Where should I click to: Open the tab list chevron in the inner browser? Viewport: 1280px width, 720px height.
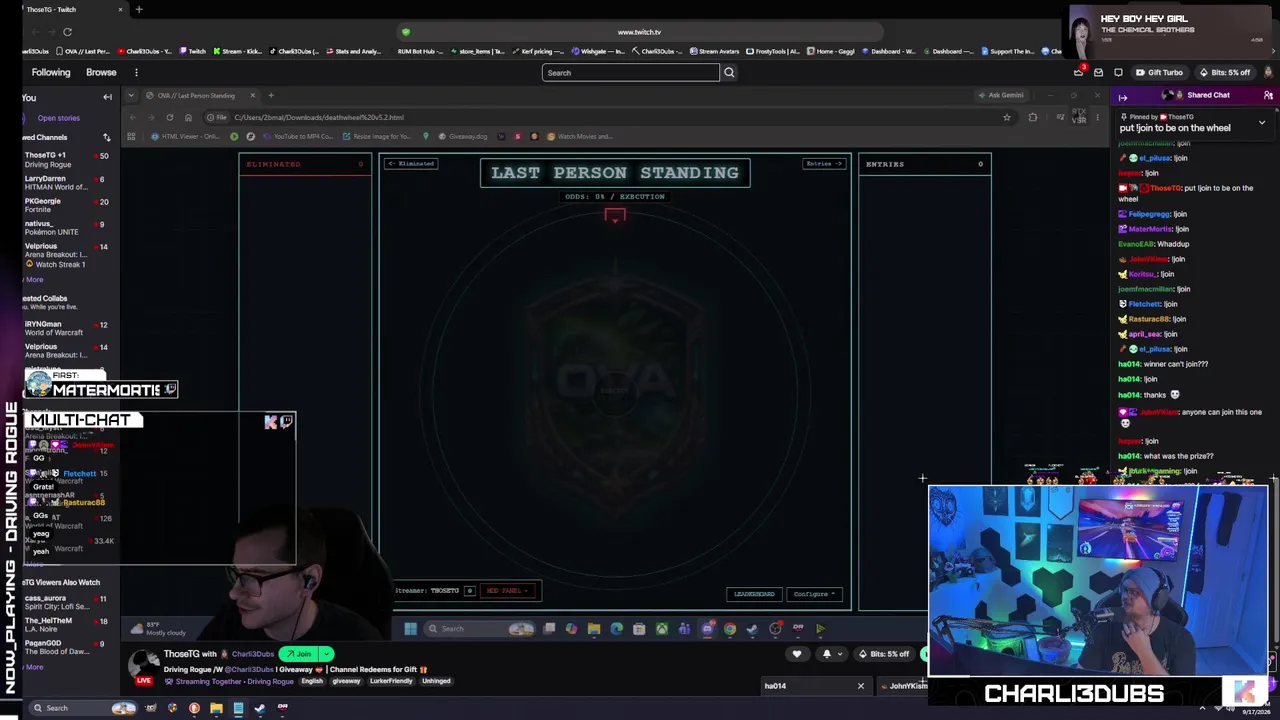point(131,95)
